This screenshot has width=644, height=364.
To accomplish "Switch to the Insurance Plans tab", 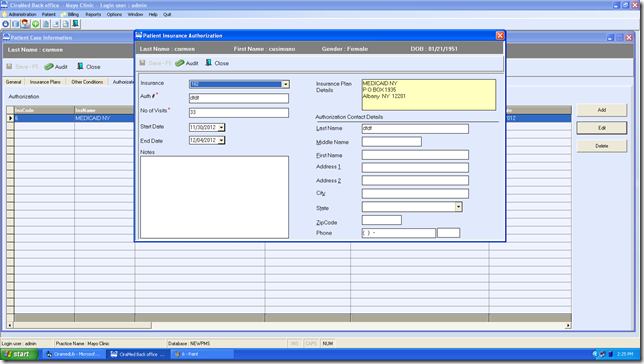I will click(x=45, y=82).
